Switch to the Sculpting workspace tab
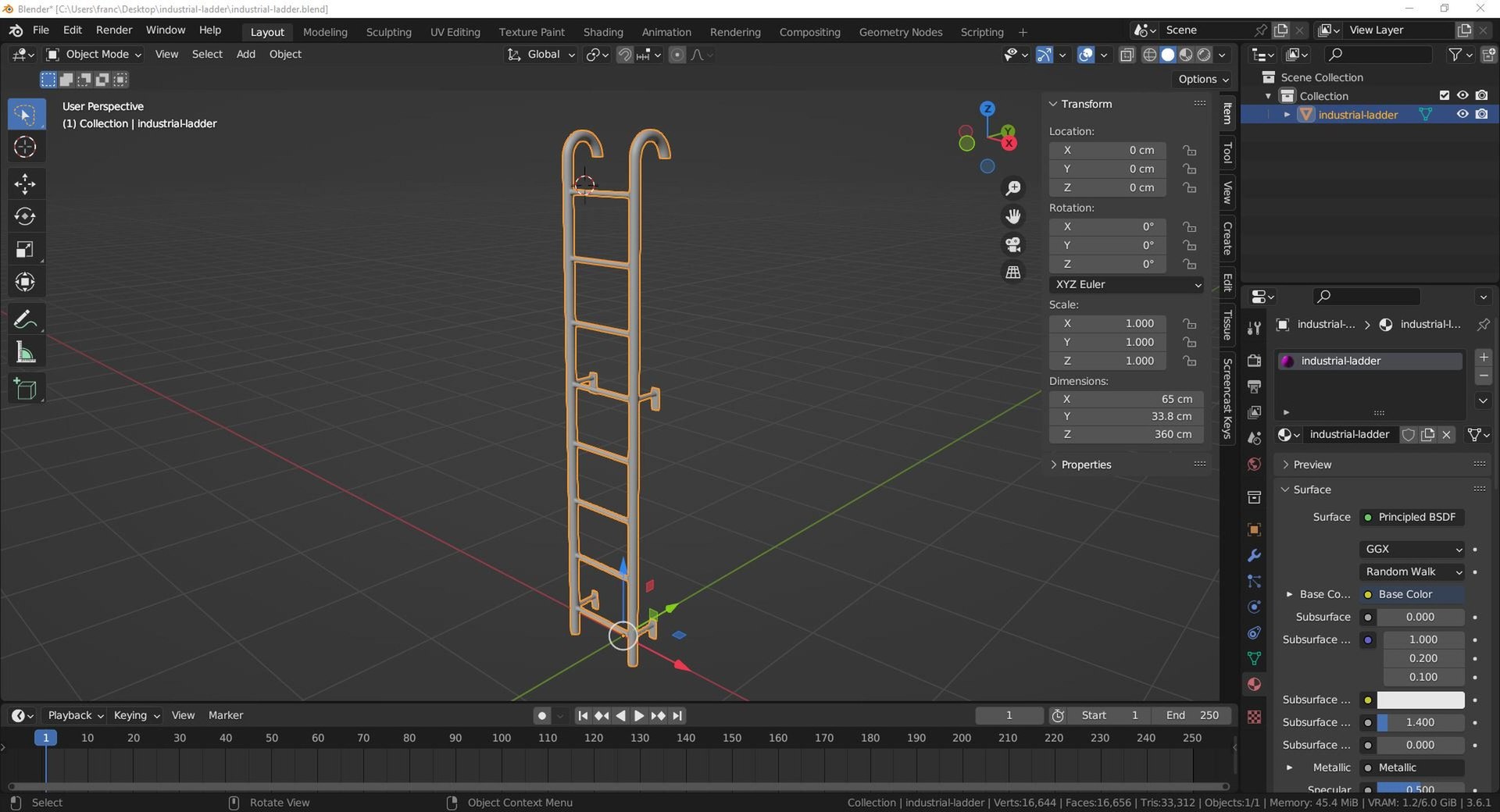 click(388, 32)
